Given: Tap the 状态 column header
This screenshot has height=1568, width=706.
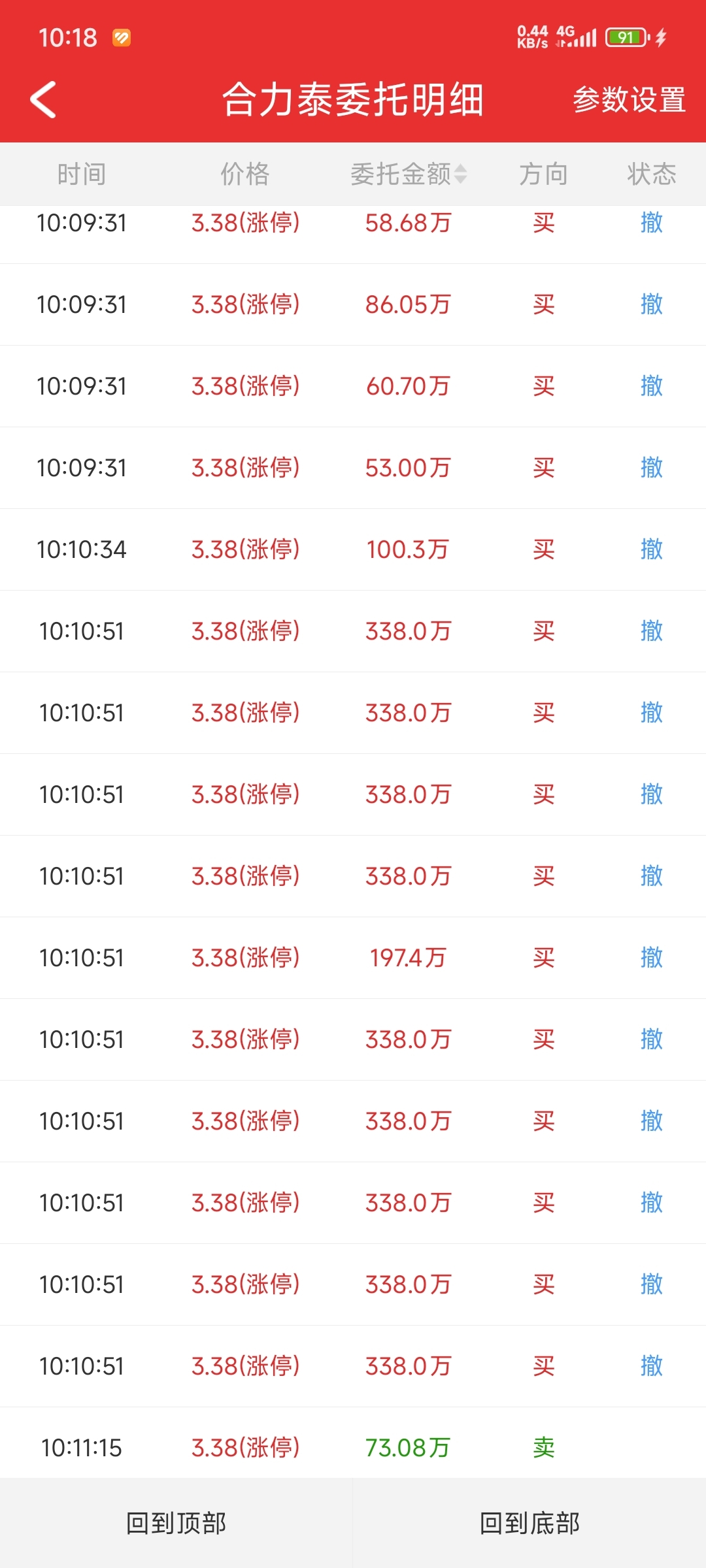Looking at the screenshot, I should [x=652, y=174].
